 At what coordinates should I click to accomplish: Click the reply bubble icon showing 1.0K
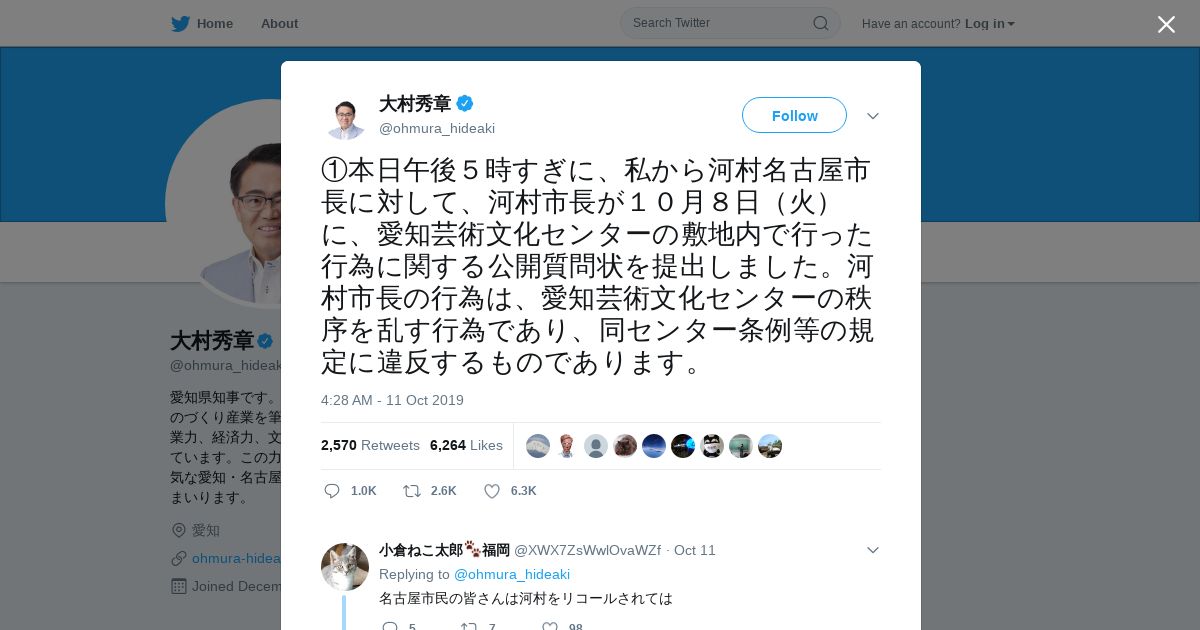point(332,491)
